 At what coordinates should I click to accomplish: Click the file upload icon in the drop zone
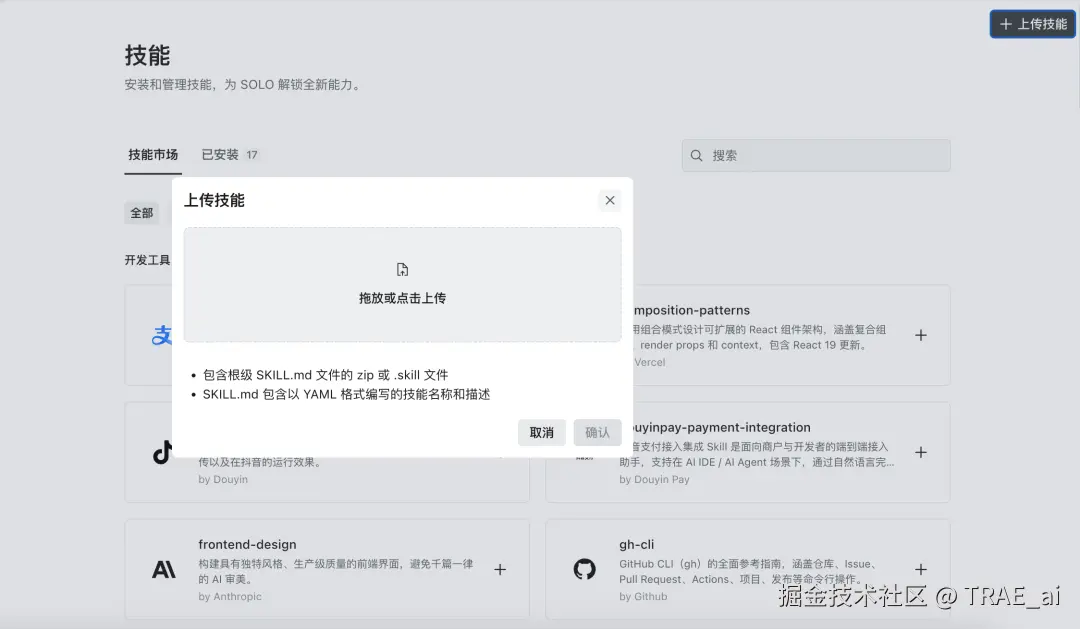point(402,269)
